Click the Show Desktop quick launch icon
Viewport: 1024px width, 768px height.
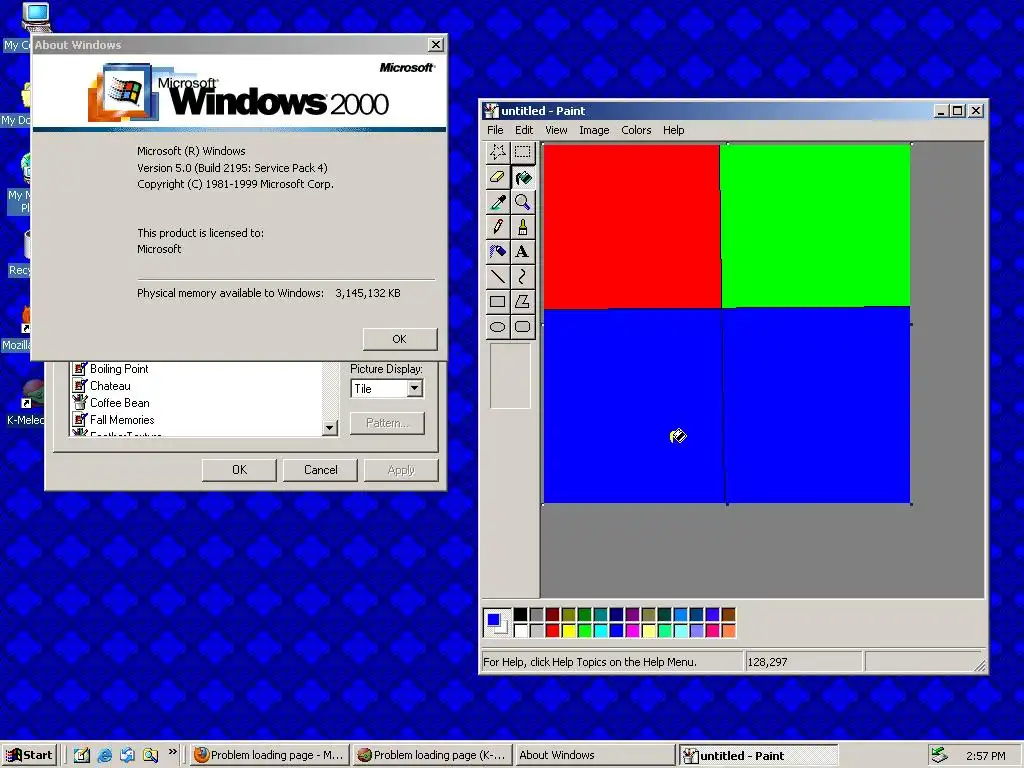pos(82,755)
